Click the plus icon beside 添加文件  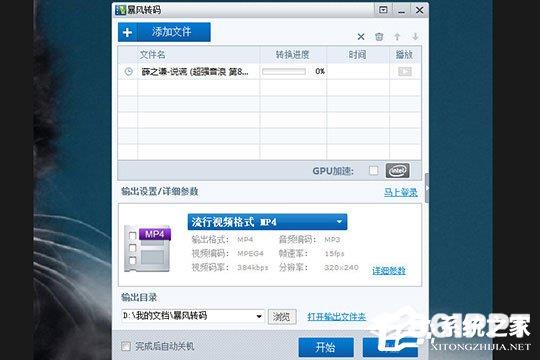tap(127, 32)
